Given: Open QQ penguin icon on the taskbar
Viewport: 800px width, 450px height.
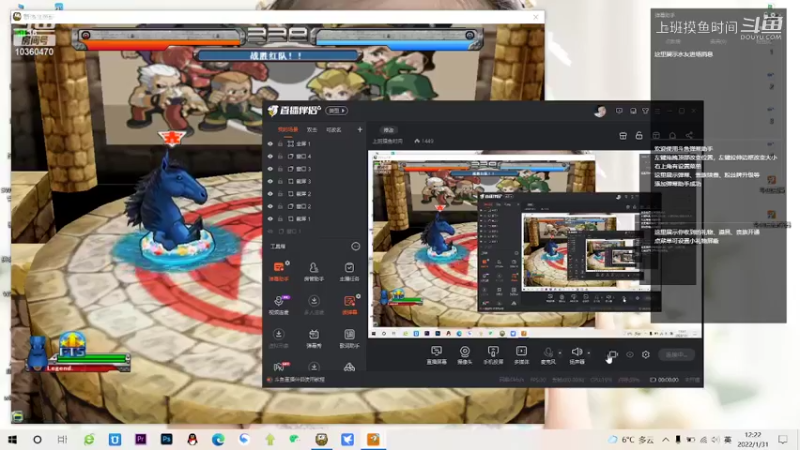Looking at the screenshot, I should 192,439.
